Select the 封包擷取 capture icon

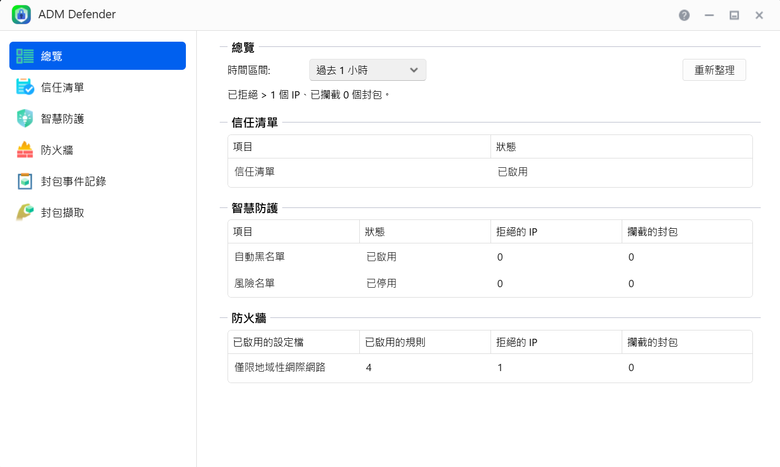click(25, 212)
